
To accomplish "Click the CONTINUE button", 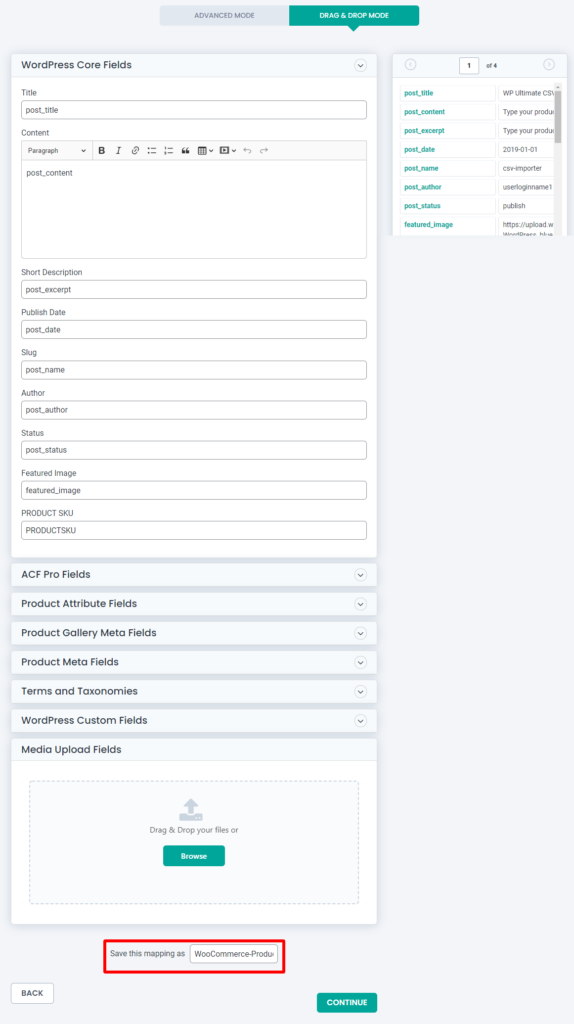I will pos(347,1002).
